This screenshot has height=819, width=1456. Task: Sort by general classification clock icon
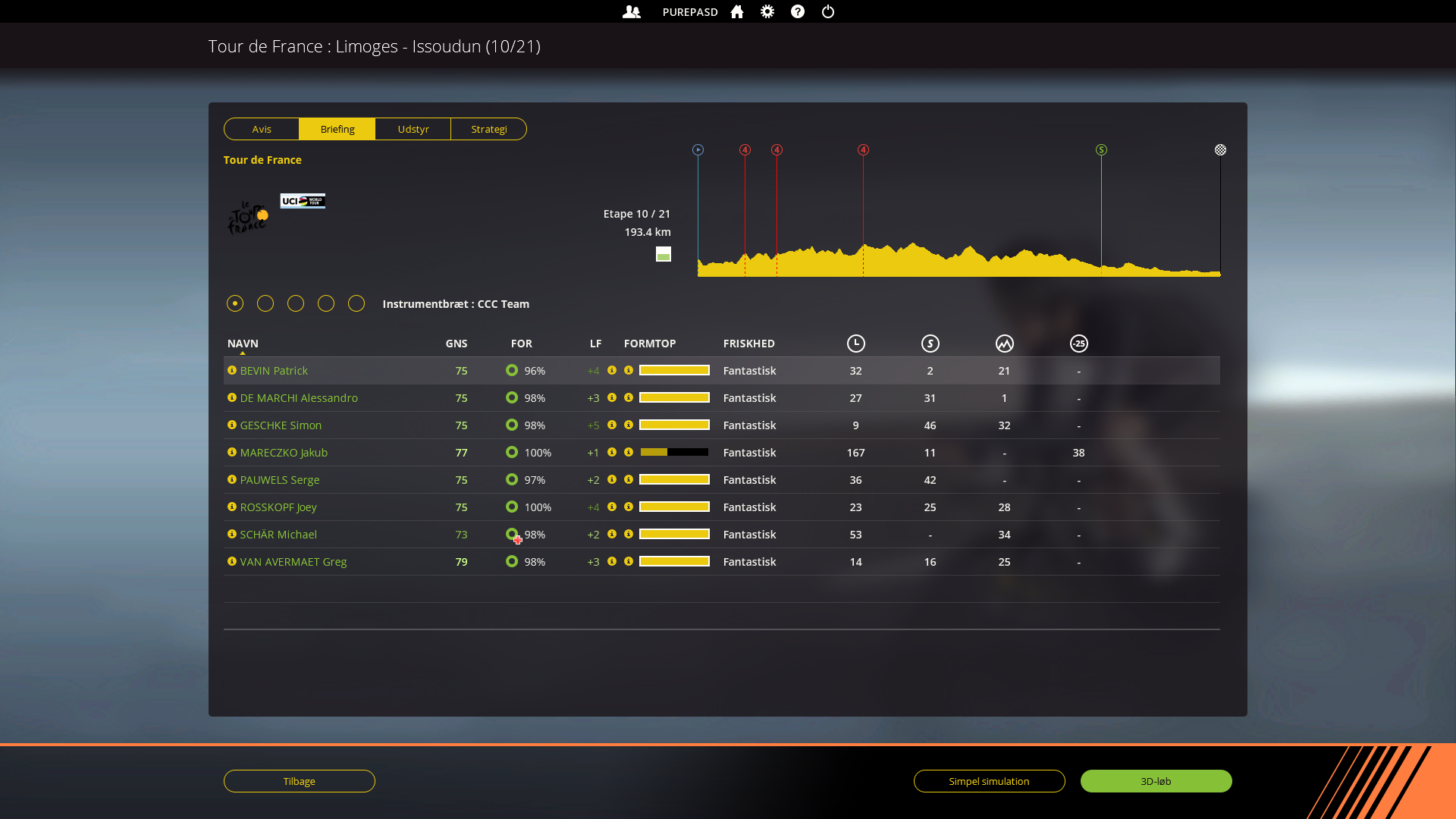tap(855, 344)
